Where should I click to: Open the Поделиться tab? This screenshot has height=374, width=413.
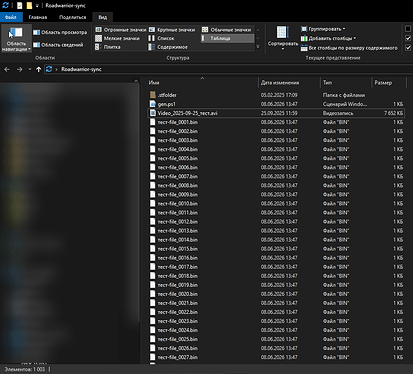coord(73,17)
